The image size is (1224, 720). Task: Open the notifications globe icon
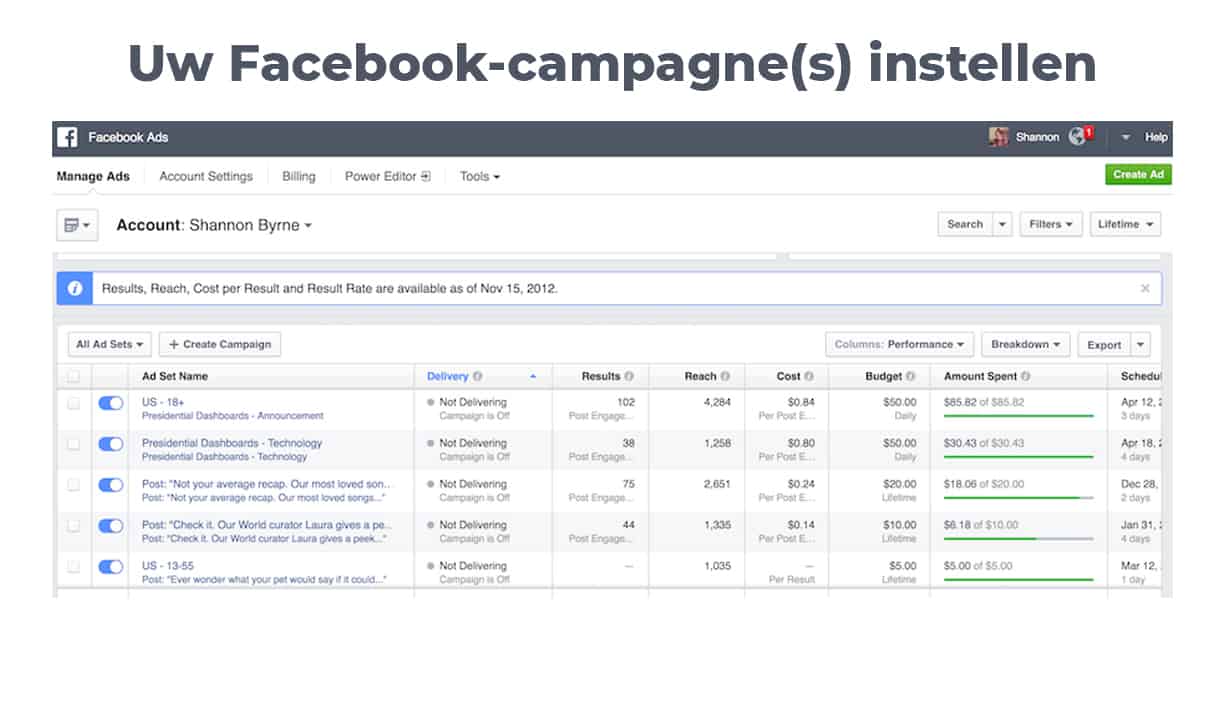[x=1077, y=137]
